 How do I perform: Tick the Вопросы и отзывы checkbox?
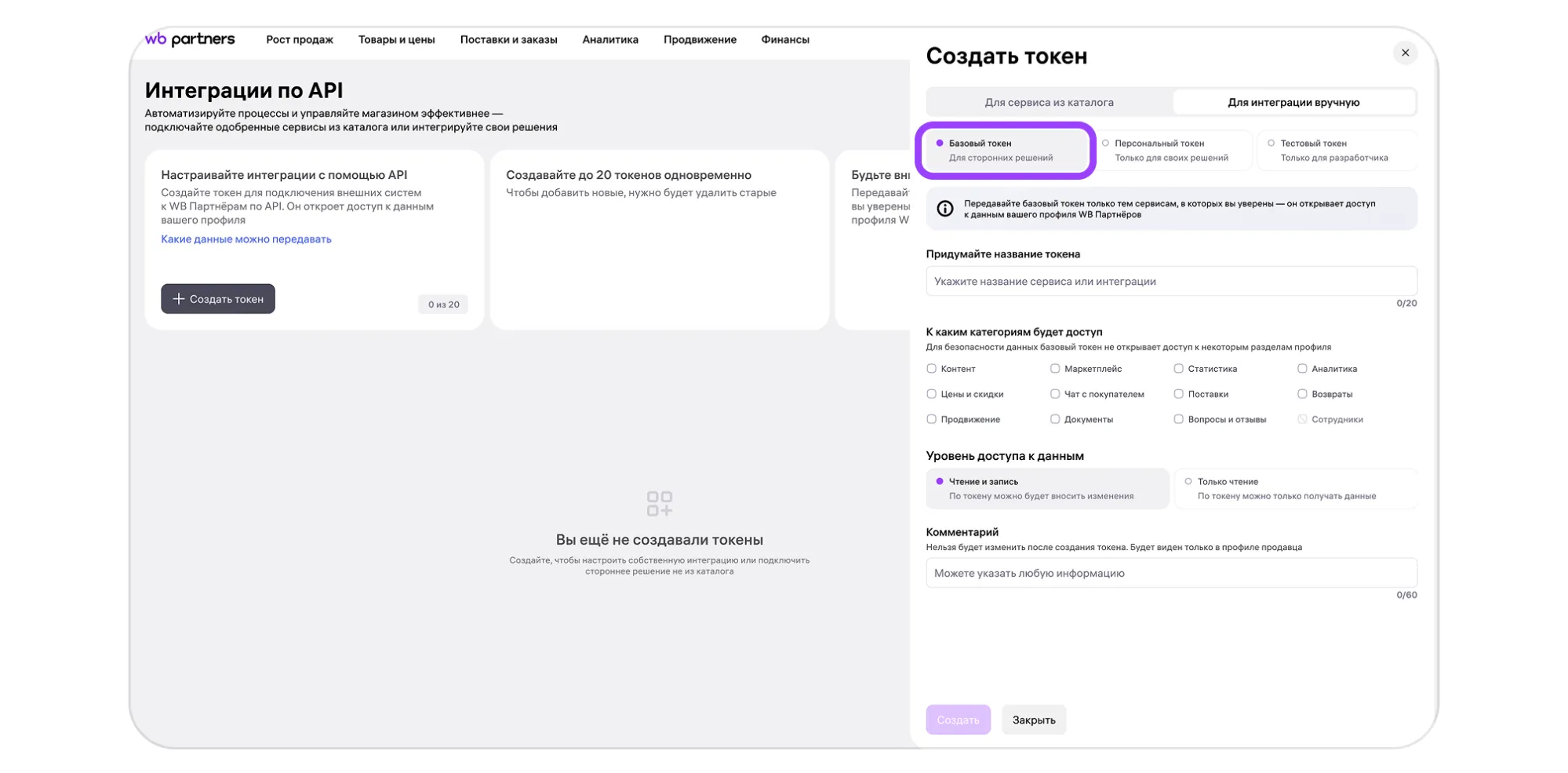tap(1177, 419)
